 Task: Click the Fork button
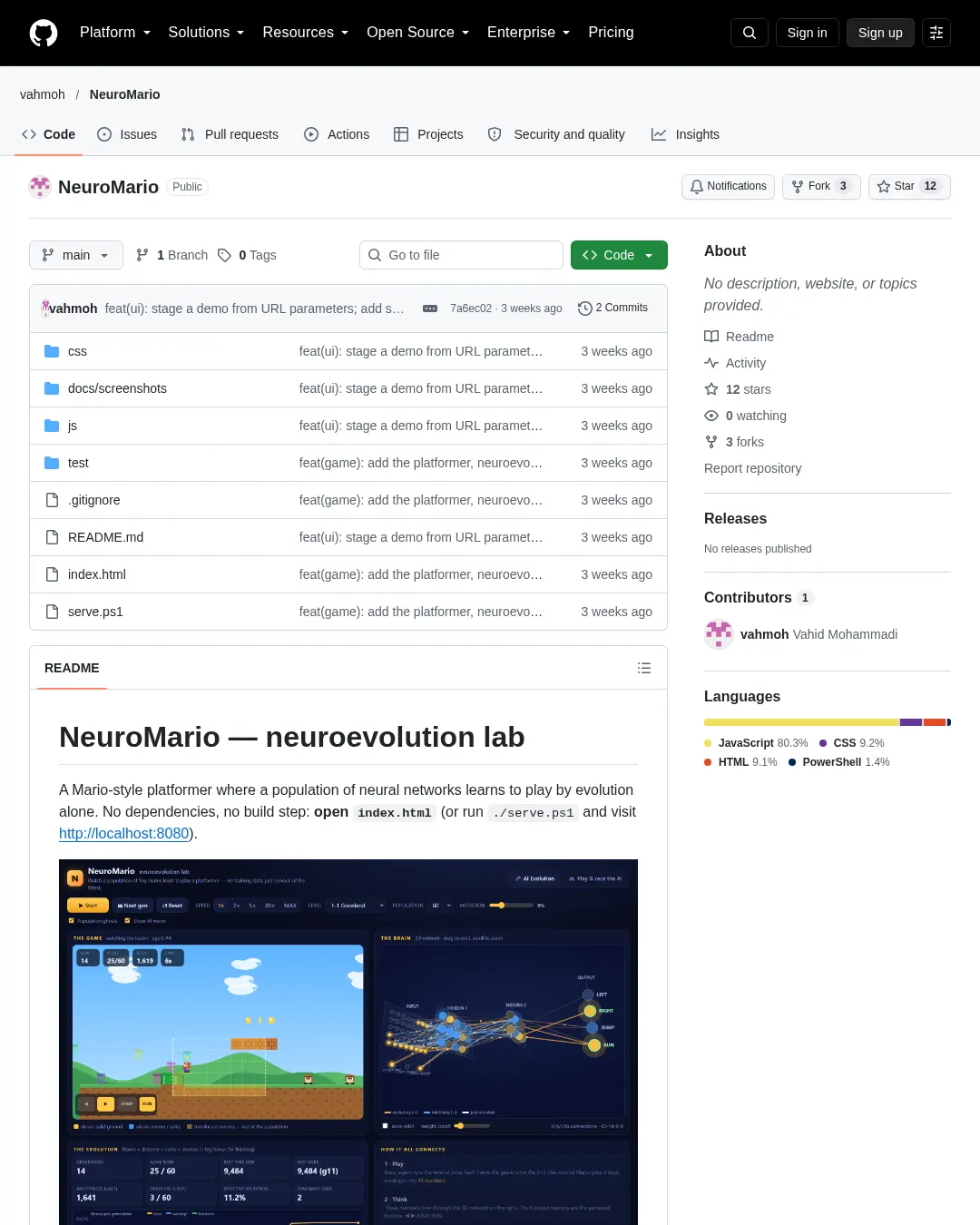point(821,187)
